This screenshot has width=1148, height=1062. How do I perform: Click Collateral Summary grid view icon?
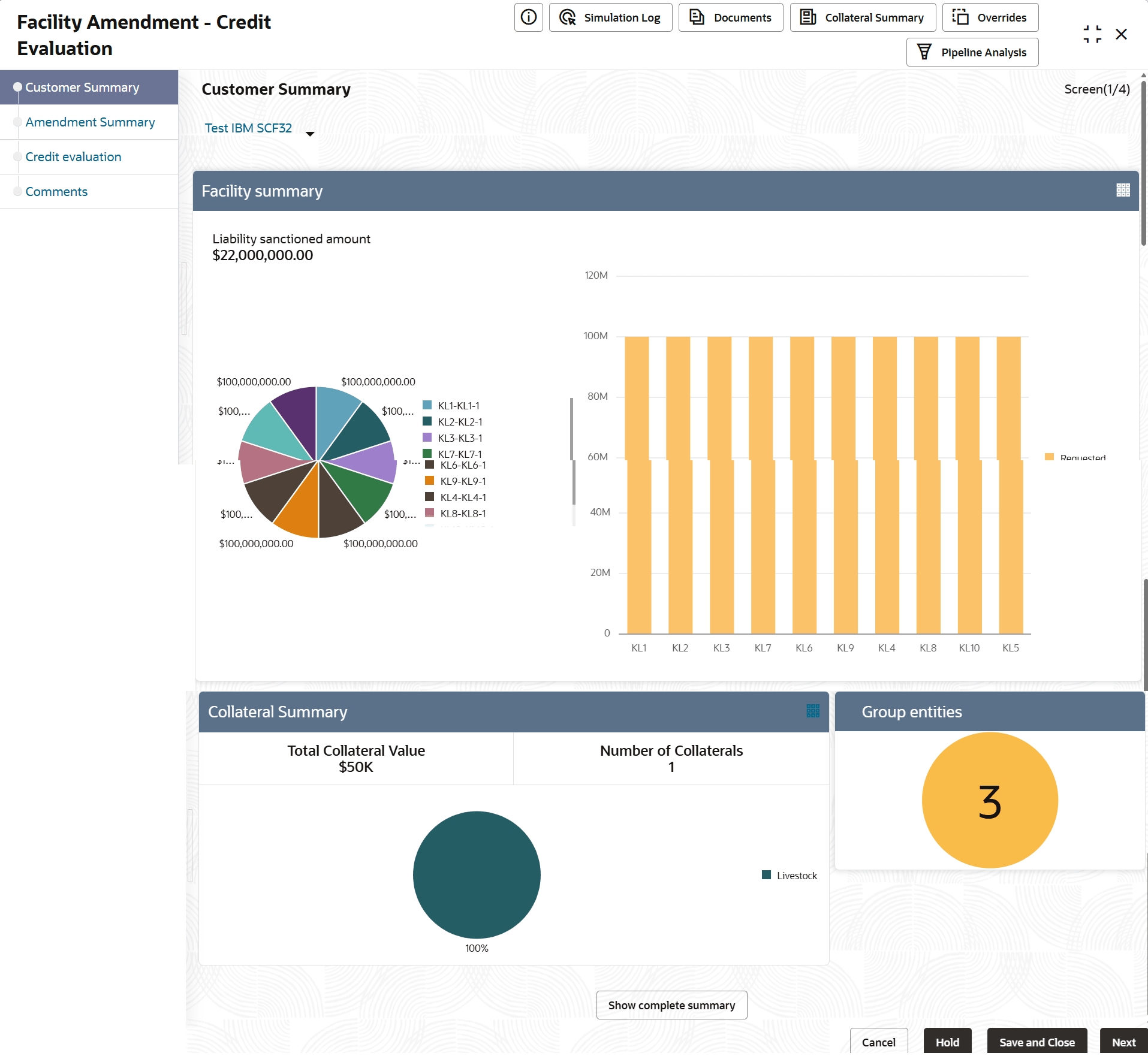[x=813, y=711]
